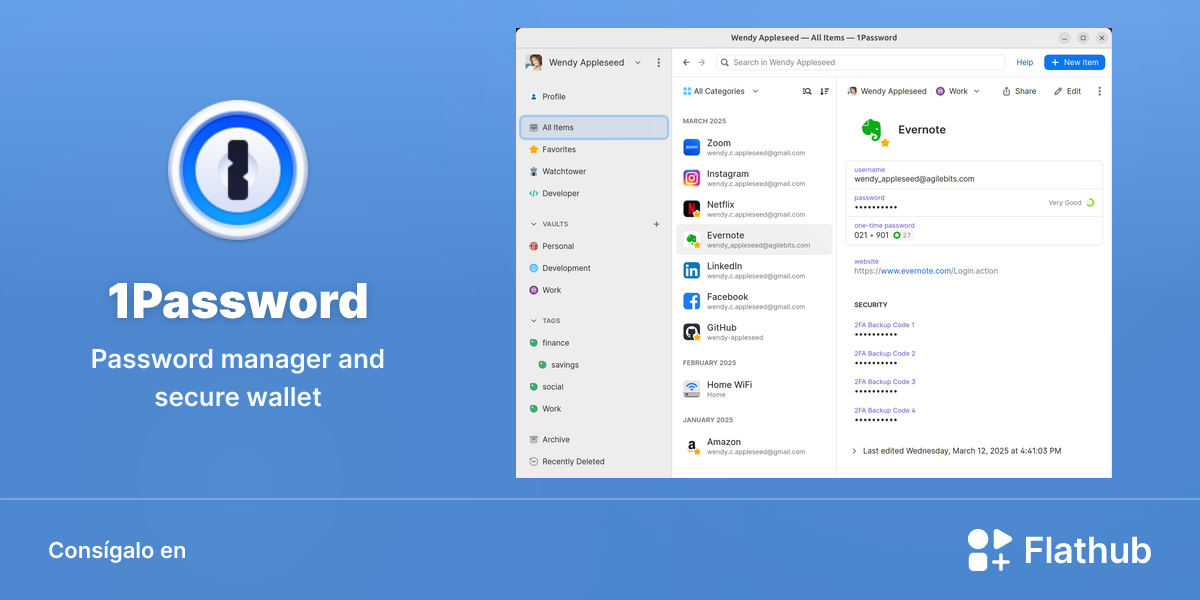Viewport: 1200px width, 600px height.
Task: Open the Facebook login entry
Action: (754, 301)
